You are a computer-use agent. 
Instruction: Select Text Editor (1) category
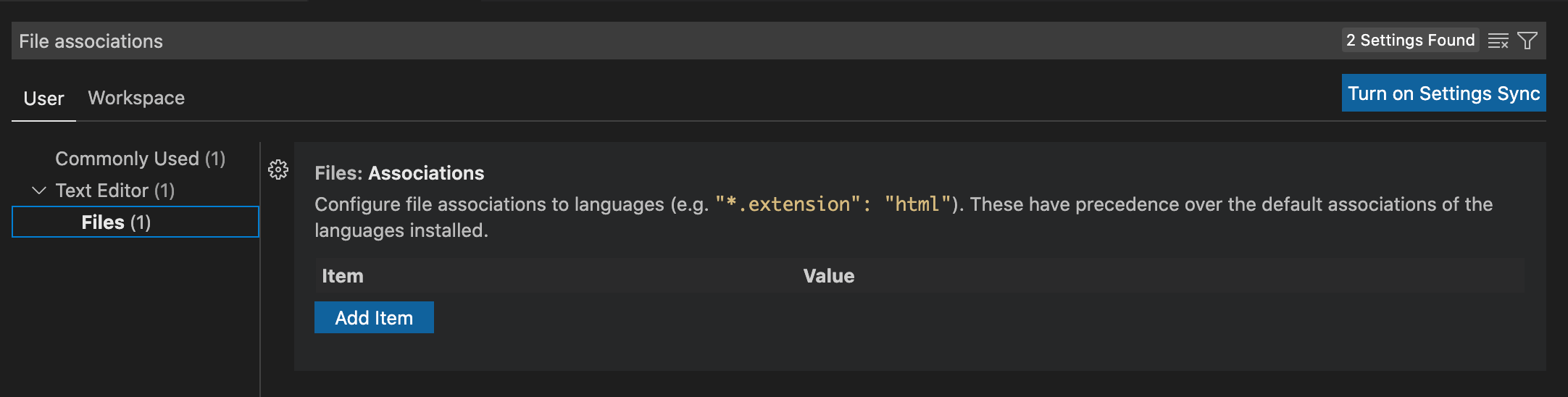coord(115,191)
